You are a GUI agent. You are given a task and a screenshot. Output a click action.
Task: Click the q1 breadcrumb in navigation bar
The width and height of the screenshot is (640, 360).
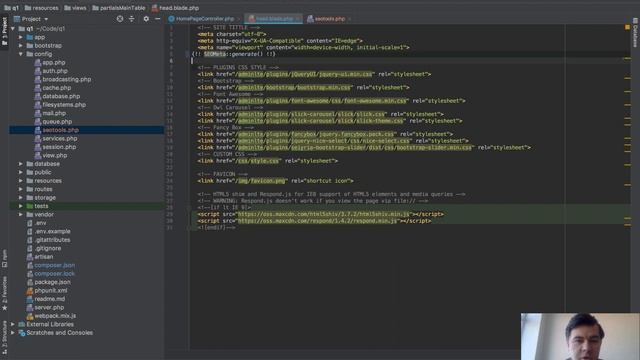(11, 8)
